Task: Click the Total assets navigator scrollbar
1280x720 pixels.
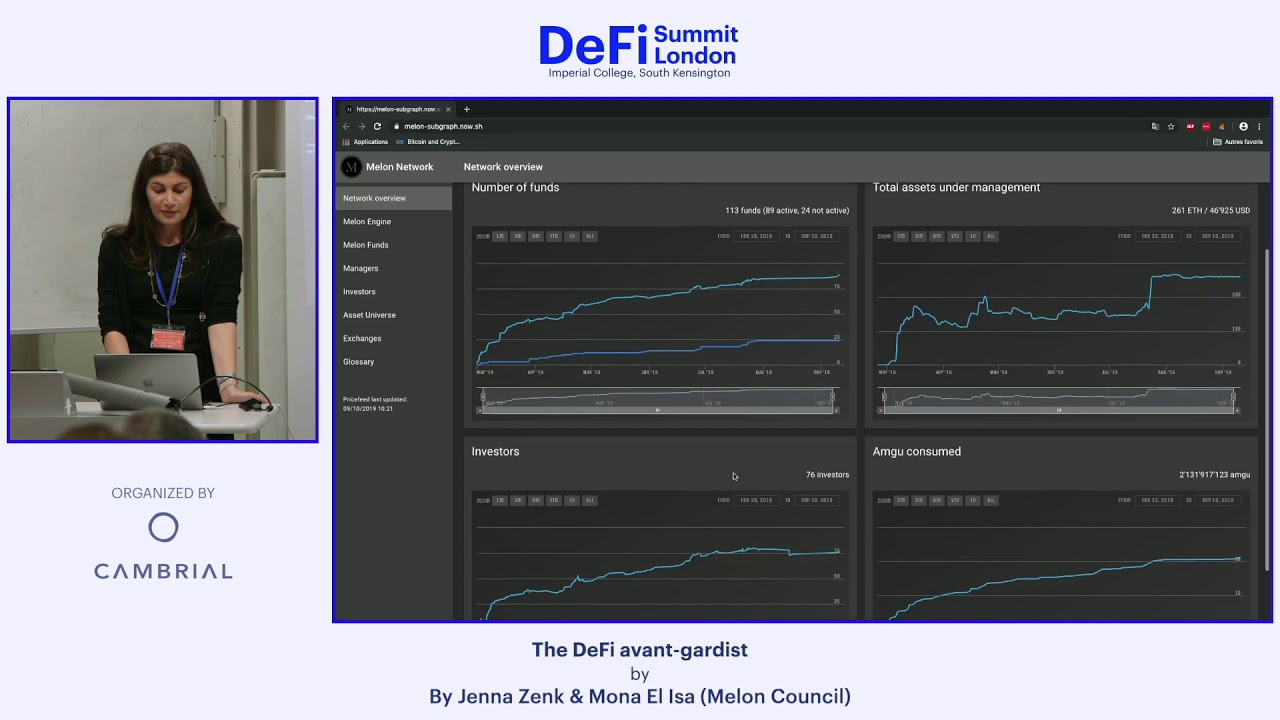Action: 1059,410
